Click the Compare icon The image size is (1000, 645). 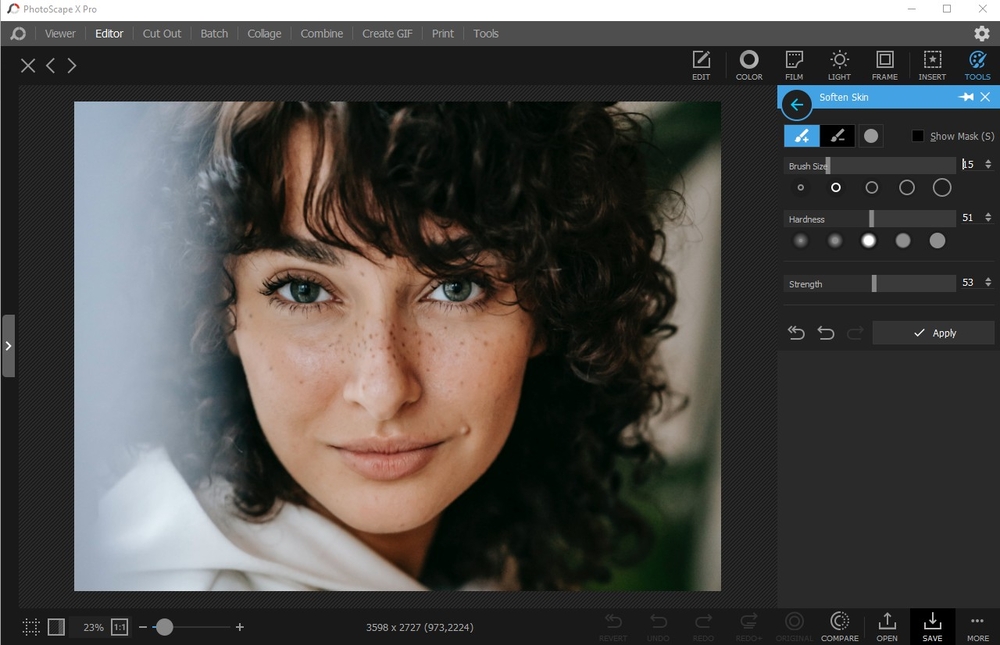839,626
